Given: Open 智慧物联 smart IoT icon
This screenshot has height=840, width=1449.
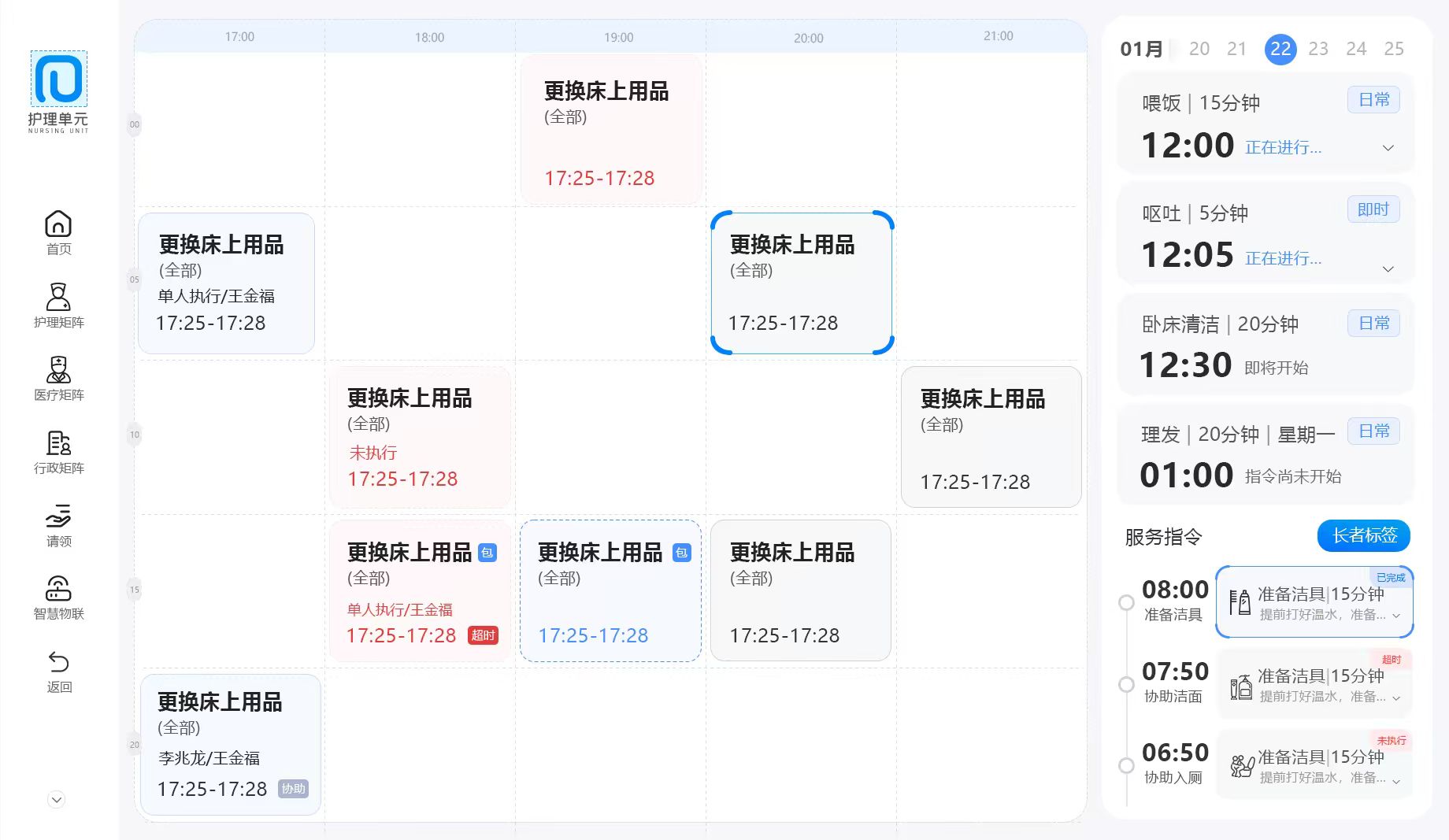Looking at the screenshot, I should pos(58,589).
